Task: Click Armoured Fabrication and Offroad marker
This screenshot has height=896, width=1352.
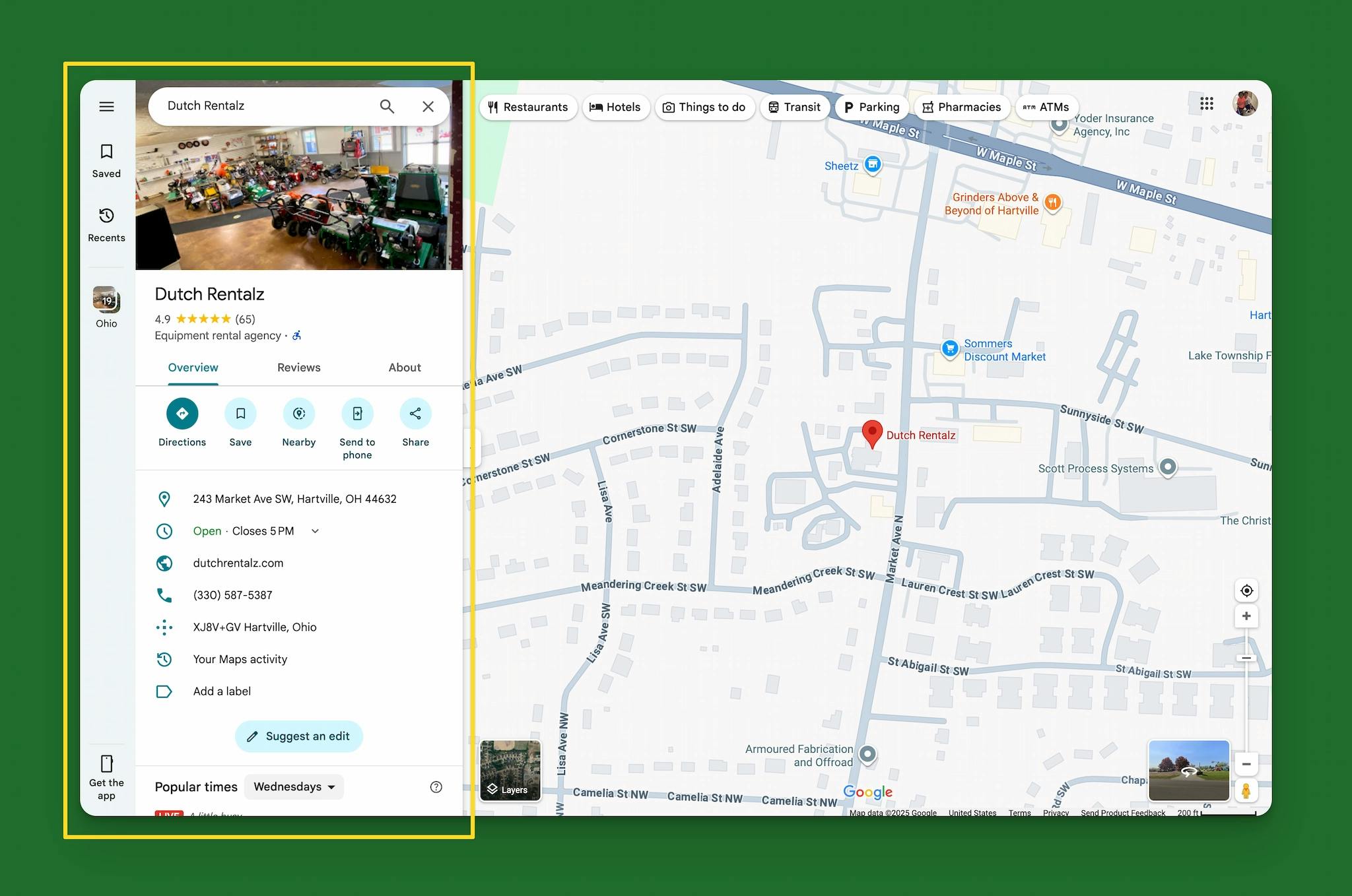Action: coord(868,753)
